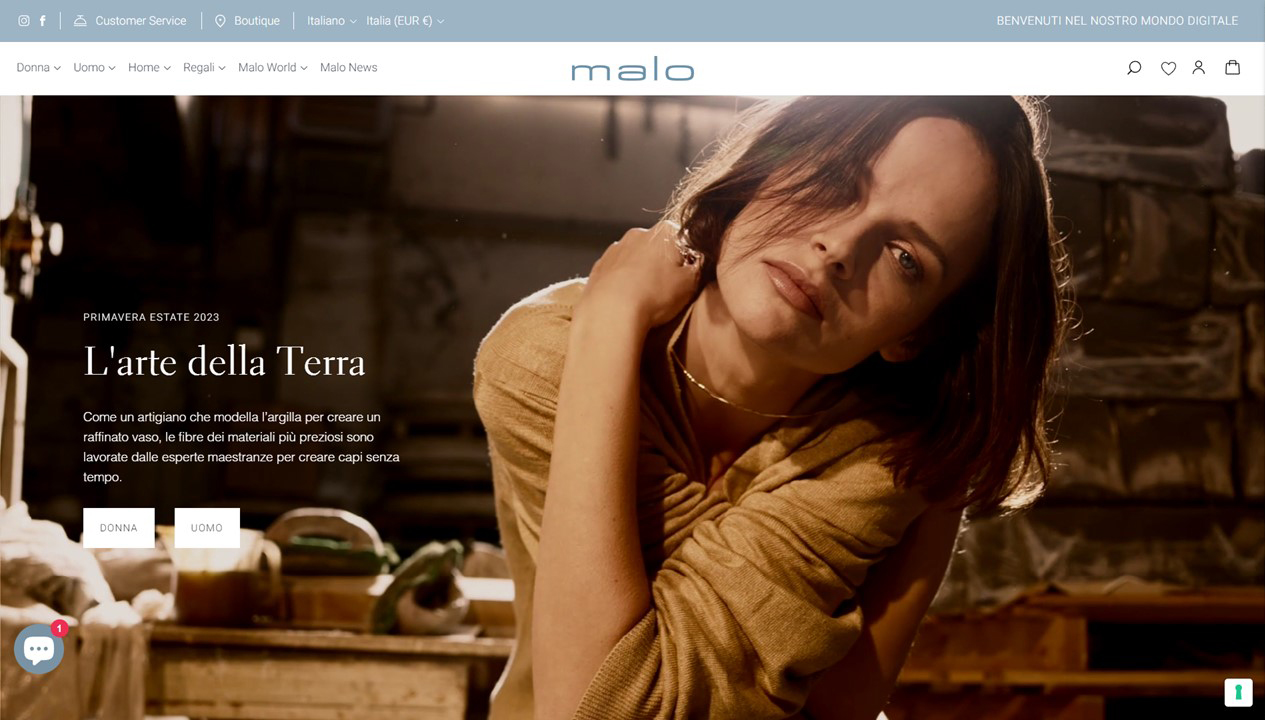Viewport: 1265px width, 720px height.
Task: Expand the Malo World menu
Action: click(273, 67)
